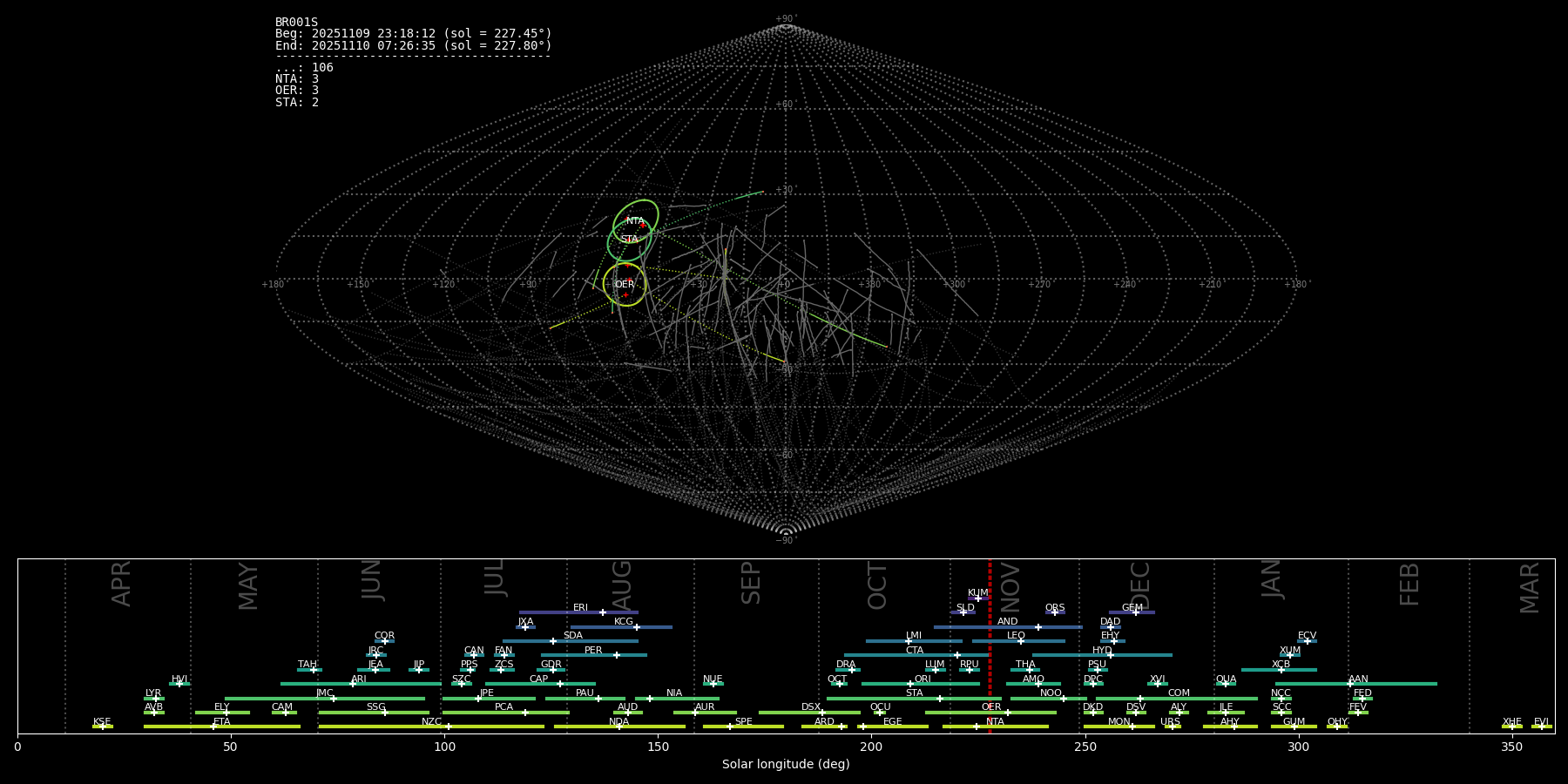Viewport: 1568px width, 784px height.
Task: Click the HYD shower label in timeline
Action: click(x=1102, y=651)
